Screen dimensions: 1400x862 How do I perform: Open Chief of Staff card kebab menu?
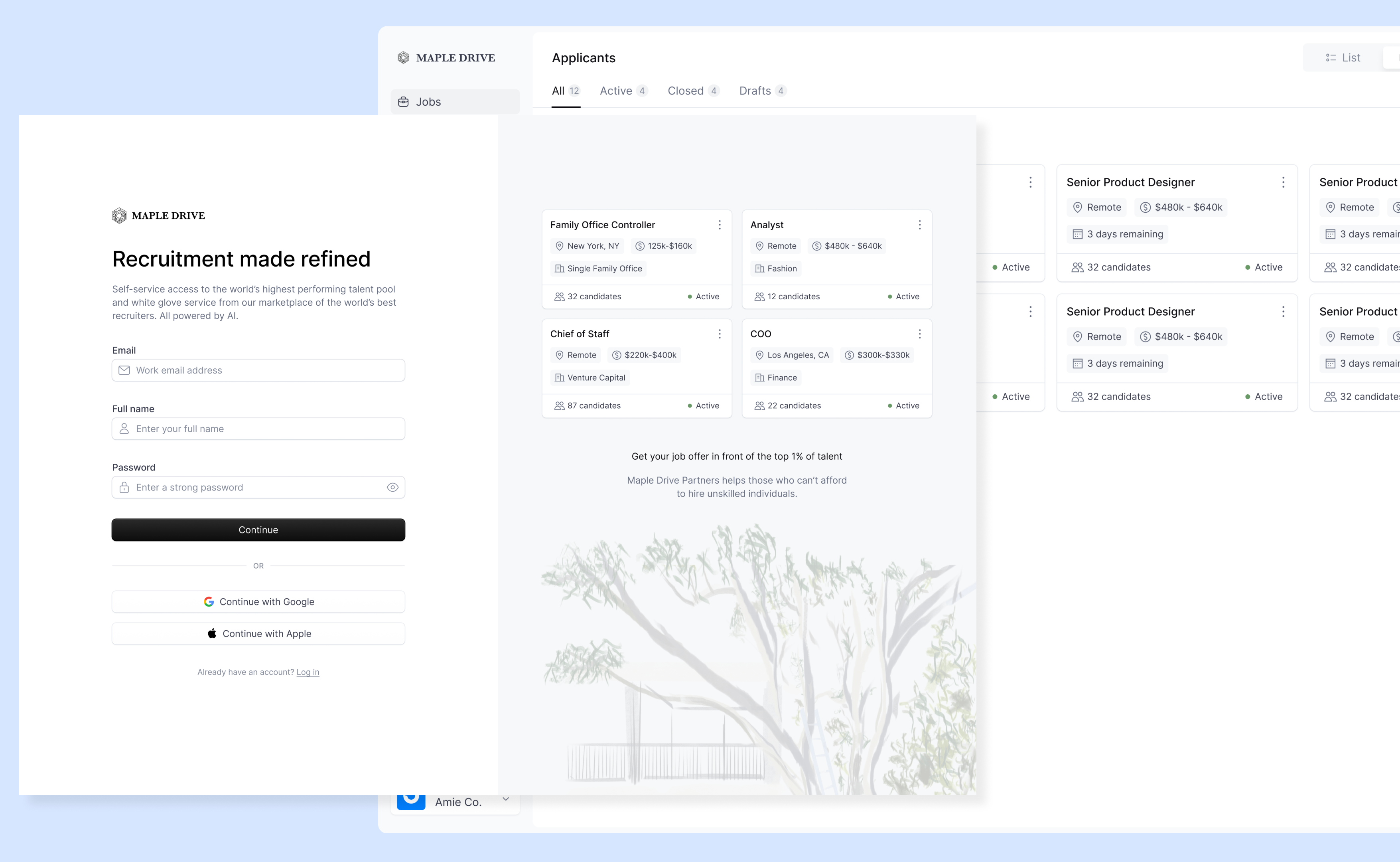tap(720, 334)
